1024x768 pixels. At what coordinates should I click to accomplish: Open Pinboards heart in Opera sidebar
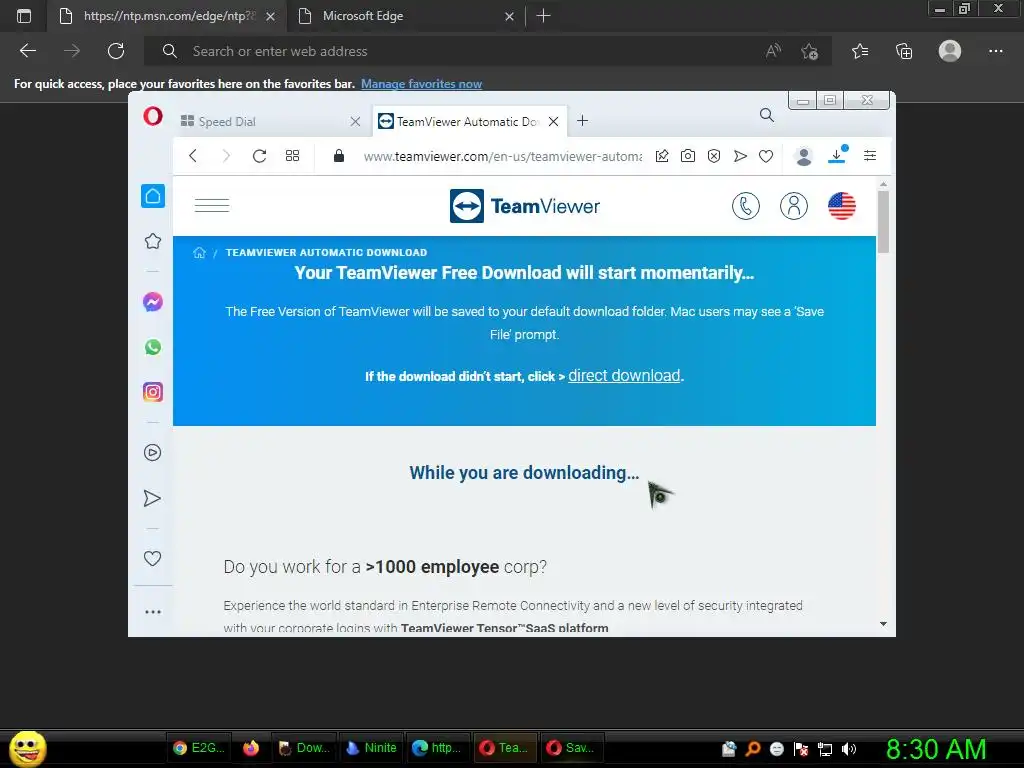[x=152, y=558]
